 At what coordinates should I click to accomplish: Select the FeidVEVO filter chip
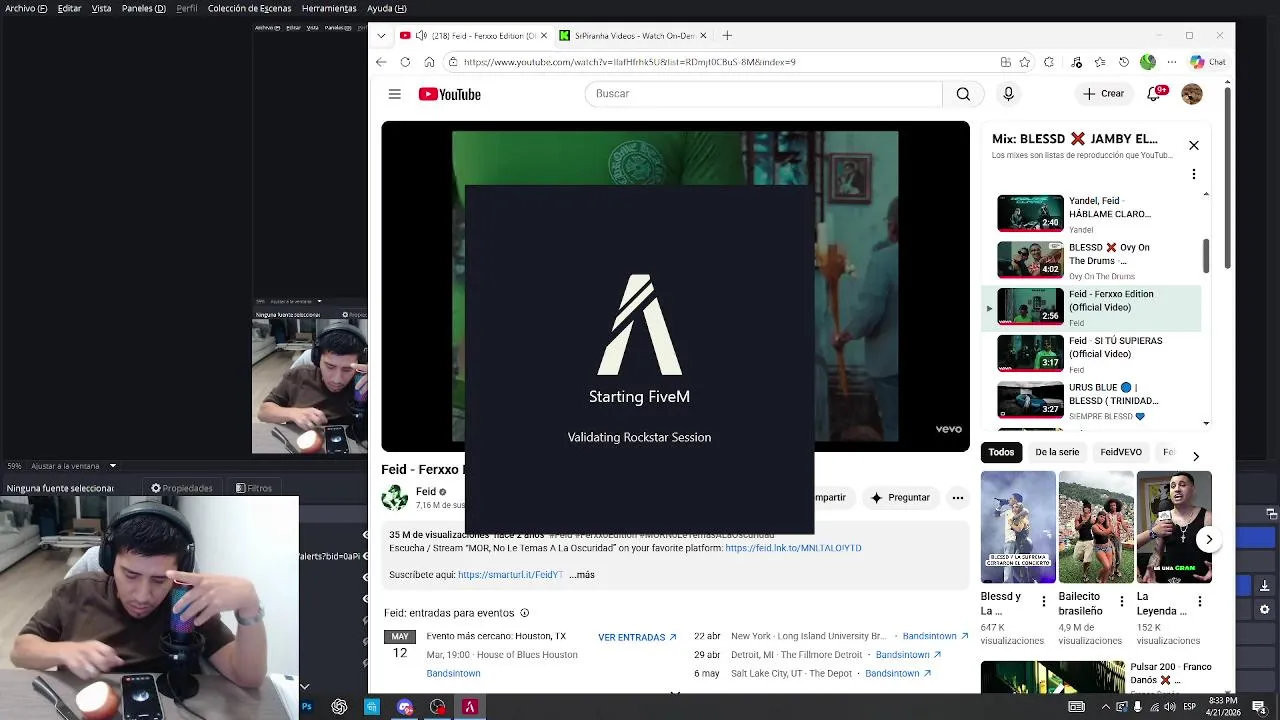click(x=1121, y=452)
